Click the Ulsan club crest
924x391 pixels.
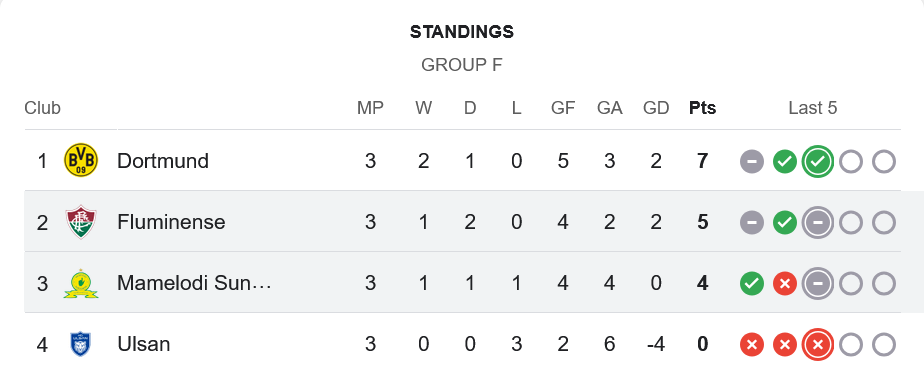click(81, 344)
